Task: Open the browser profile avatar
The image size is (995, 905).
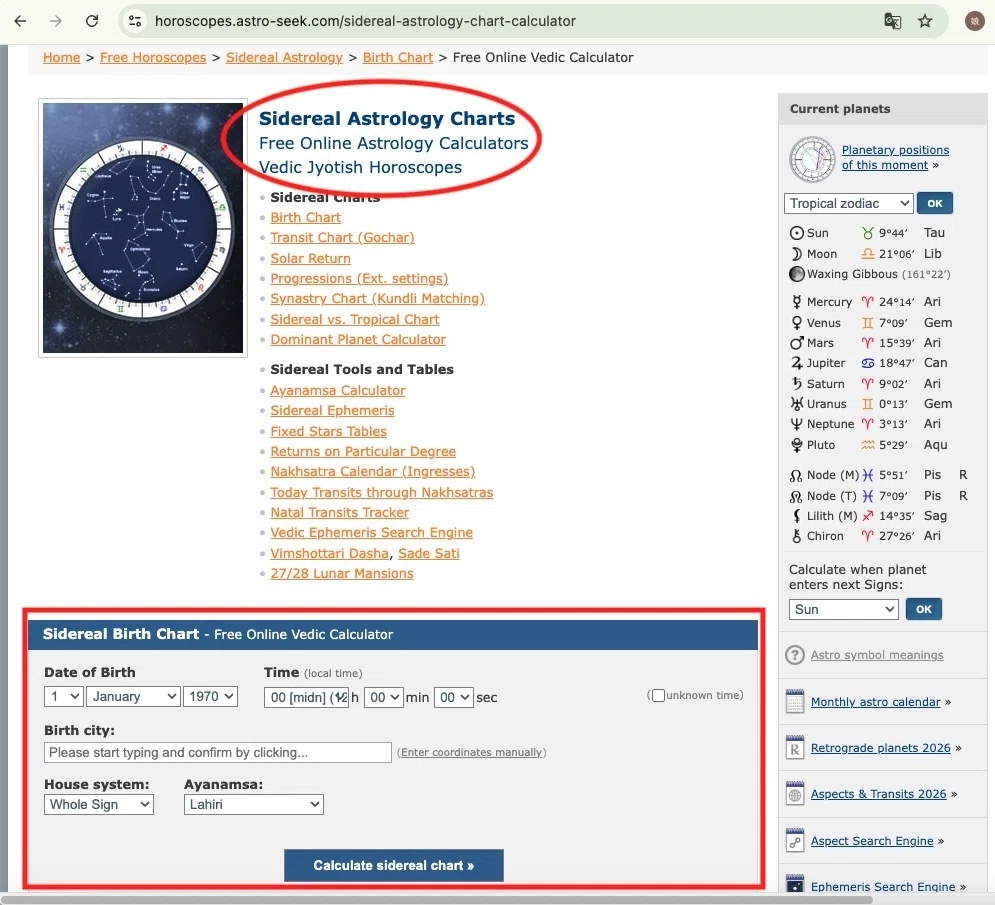Action: [x=975, y=21]
